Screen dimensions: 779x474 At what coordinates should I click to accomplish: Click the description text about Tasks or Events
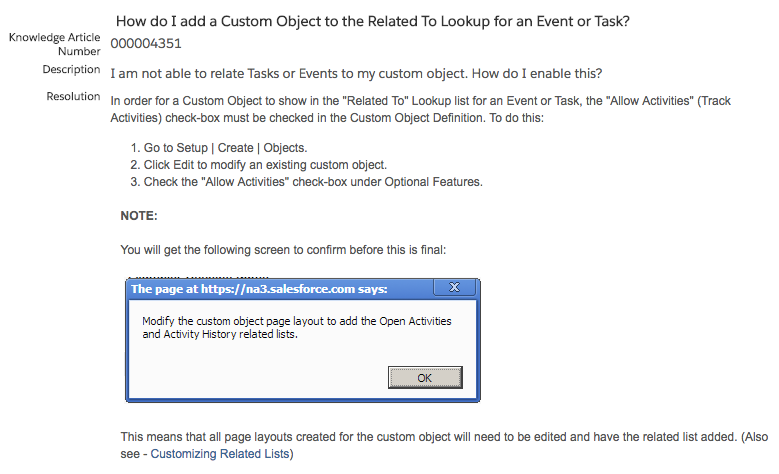tap(356, 74)
